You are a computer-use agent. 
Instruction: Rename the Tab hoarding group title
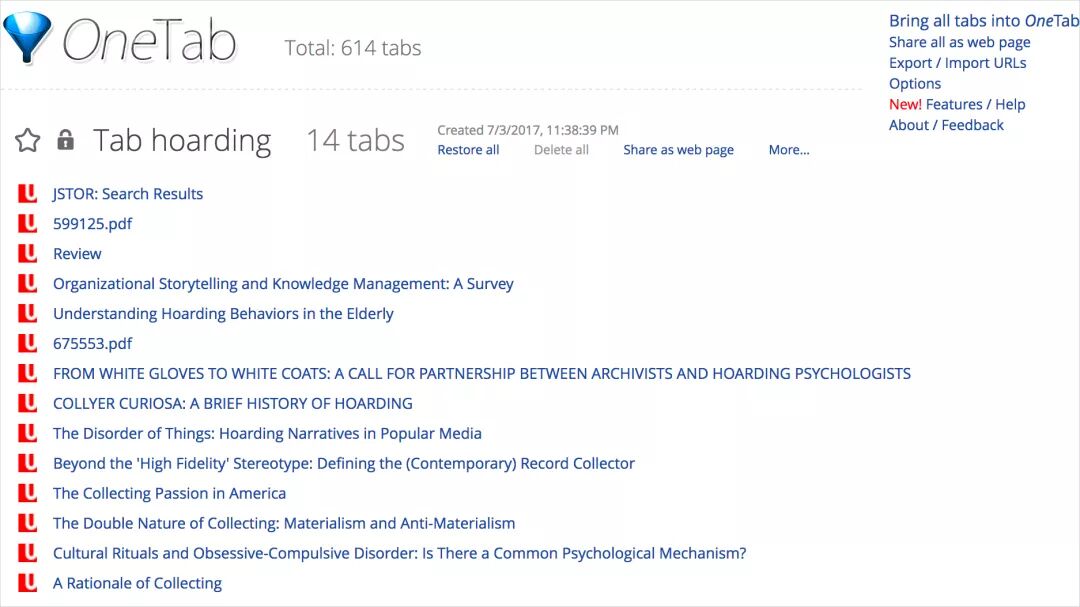182,141
